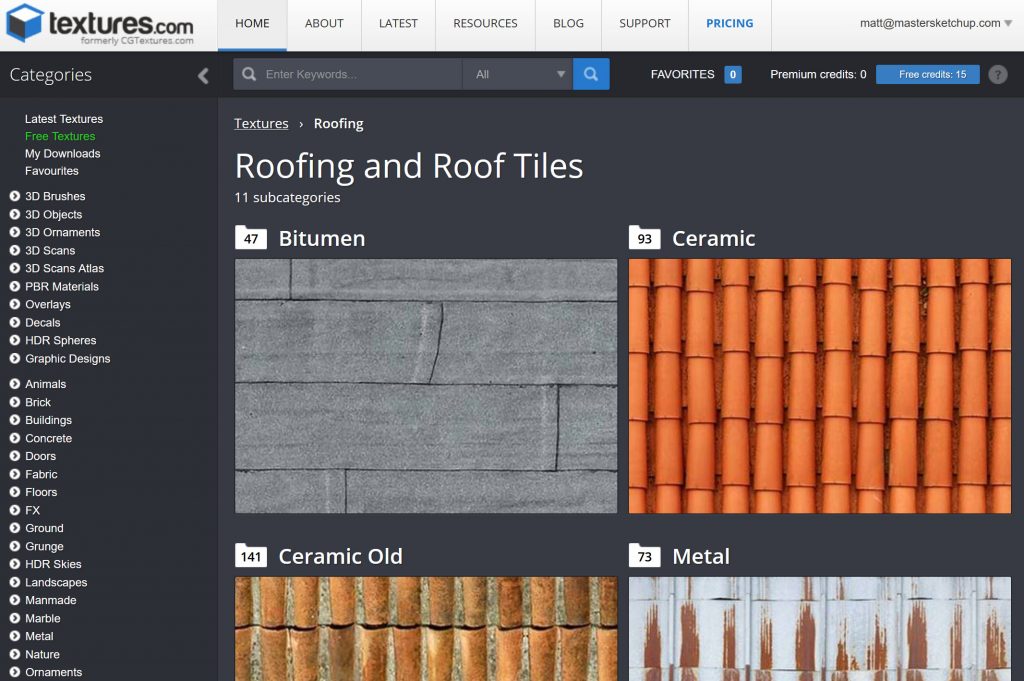Expand the PBR Materials category
Viewport: 1024px width, 681px height.
tap(15, 287)
